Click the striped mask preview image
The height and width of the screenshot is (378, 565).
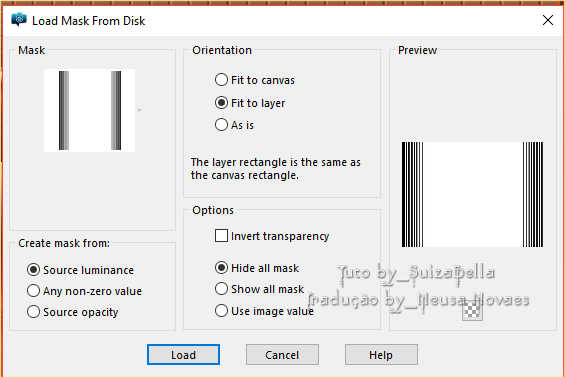point(472,195)
